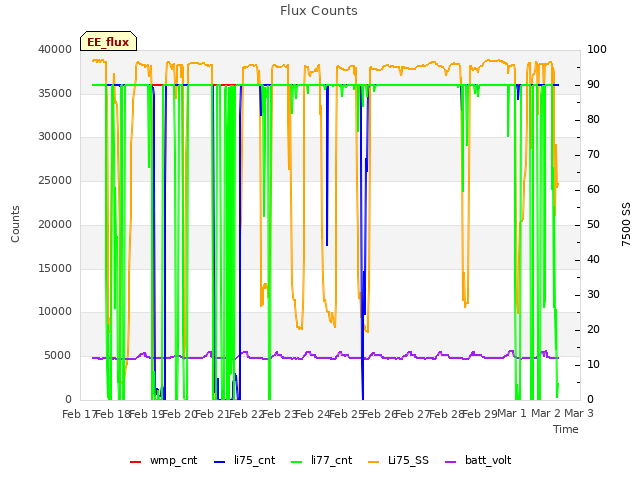Click the Time x-axis title

pyautogui.click(x=566, y=429)
